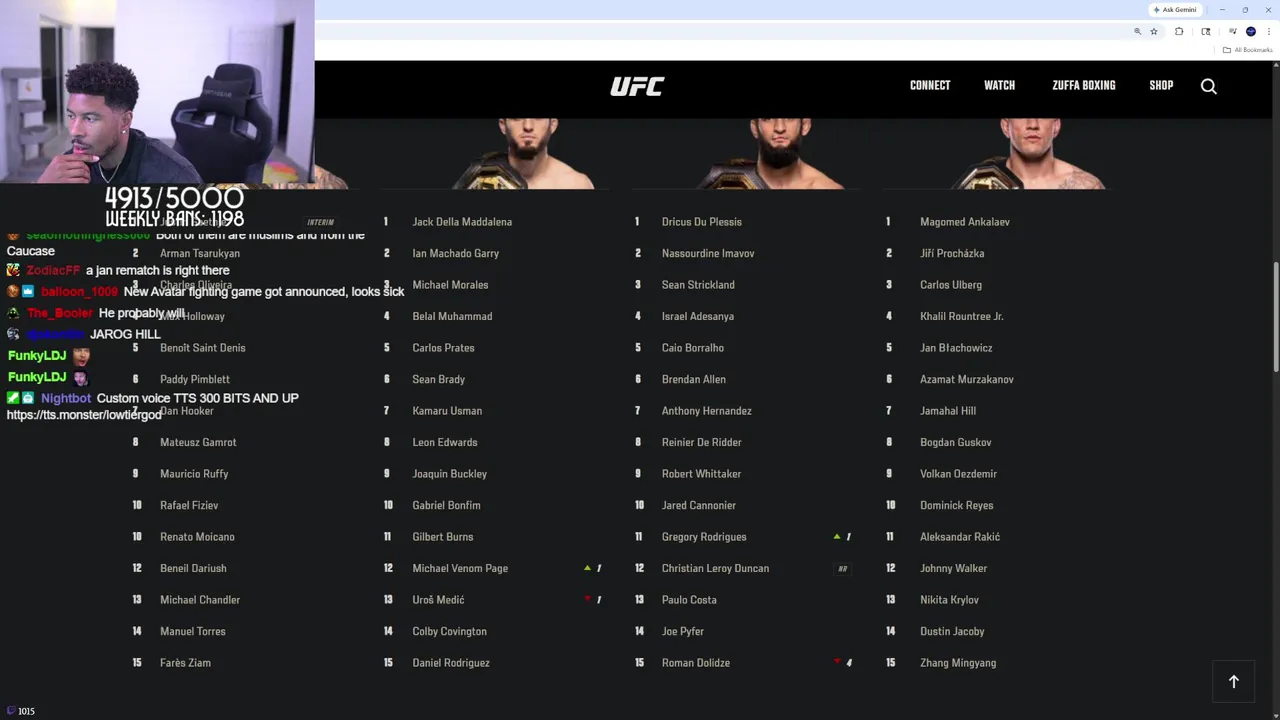1280x720 pixels.
Task: Open Gregory Rodrigues fighter page
Action: click(704, 537)
